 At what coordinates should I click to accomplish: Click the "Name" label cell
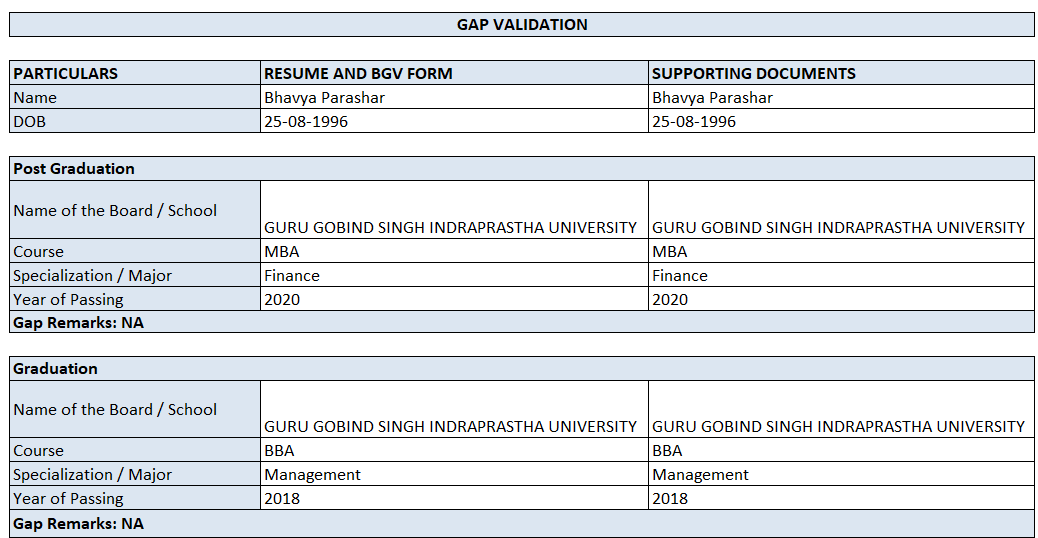pyautogui.click(x=135, y=98)
